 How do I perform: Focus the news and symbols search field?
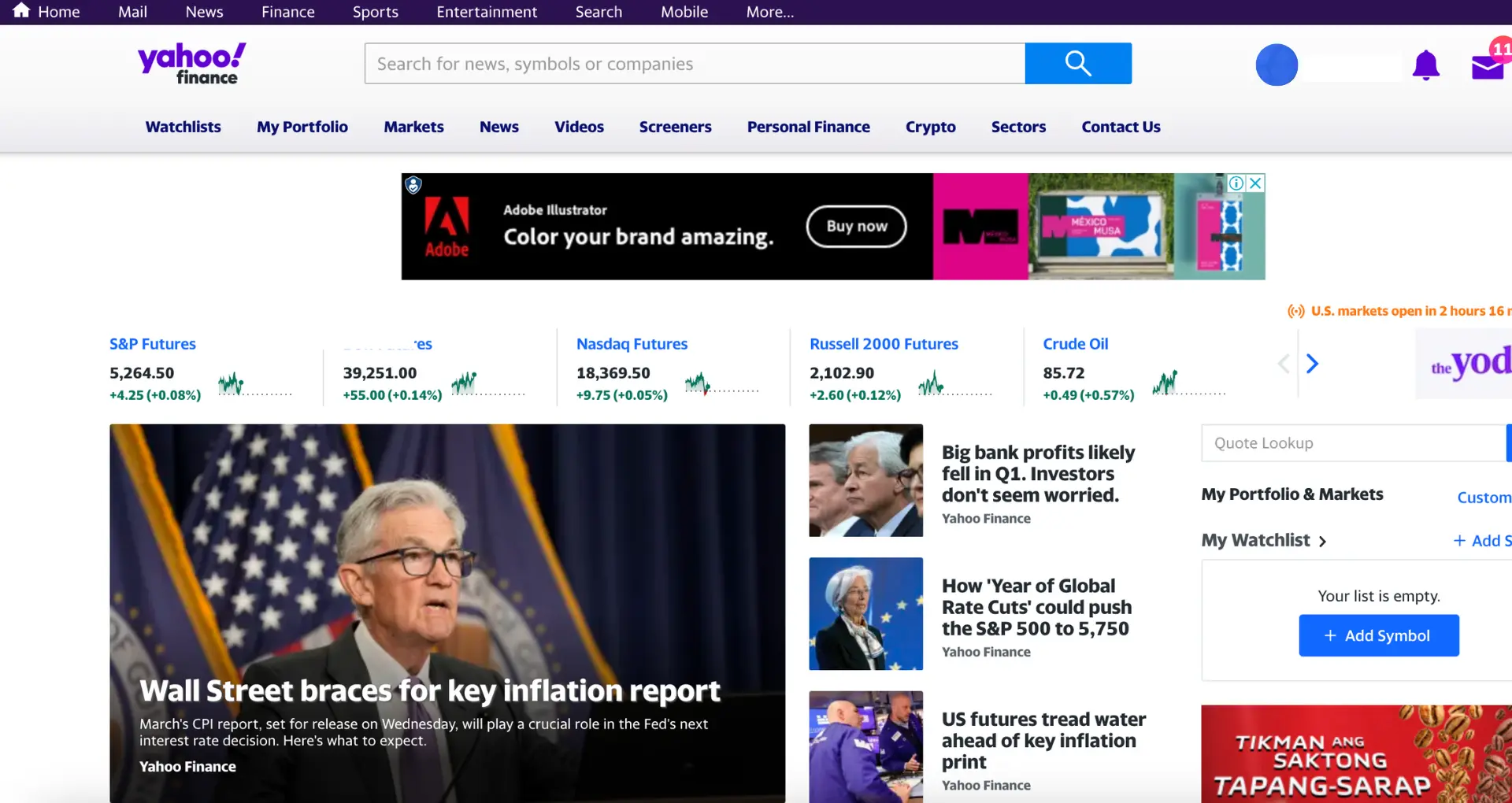(x=695, y=63)
